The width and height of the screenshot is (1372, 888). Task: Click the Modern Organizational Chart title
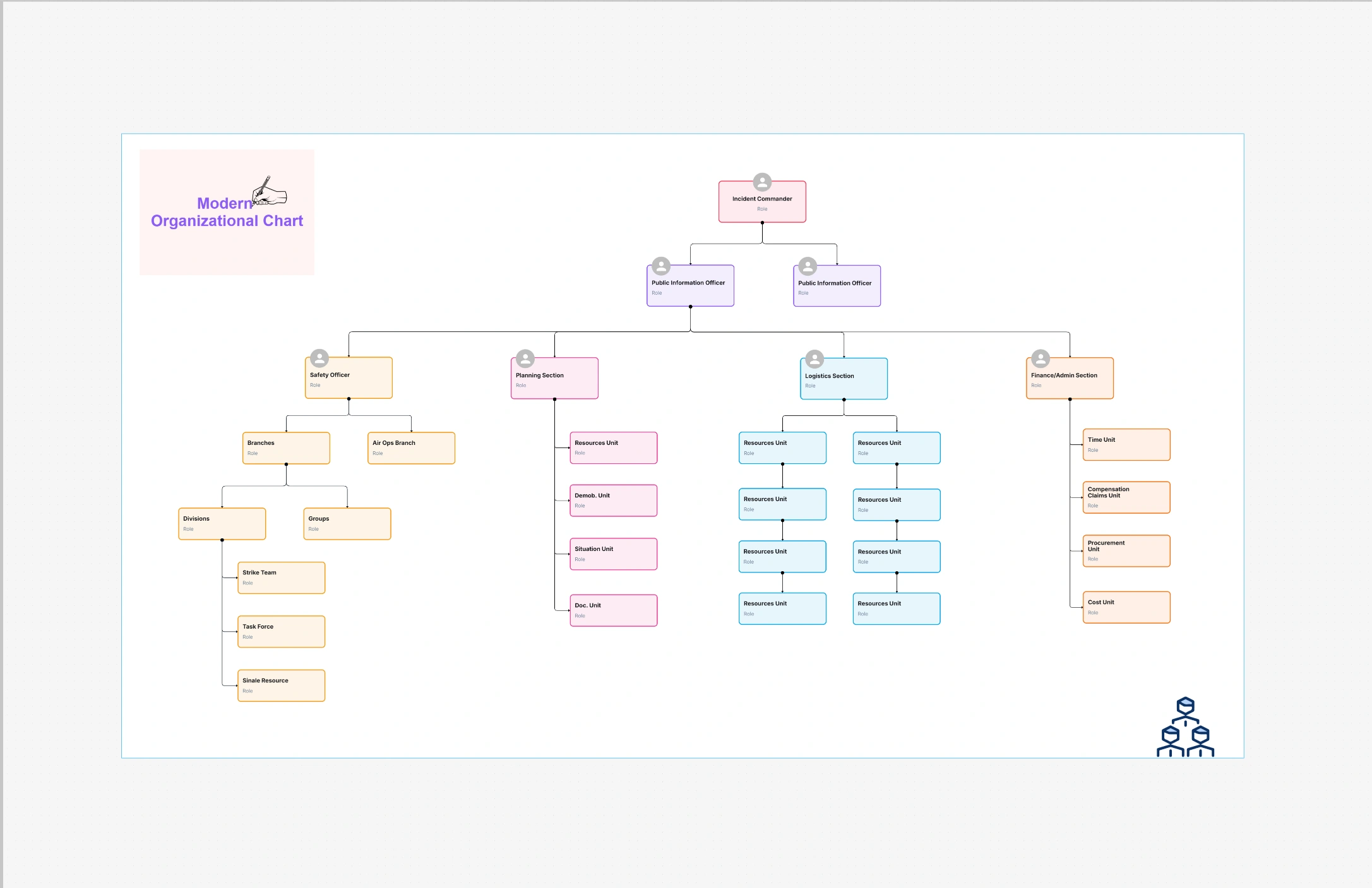pyautogui.click(x=226, y=211)
